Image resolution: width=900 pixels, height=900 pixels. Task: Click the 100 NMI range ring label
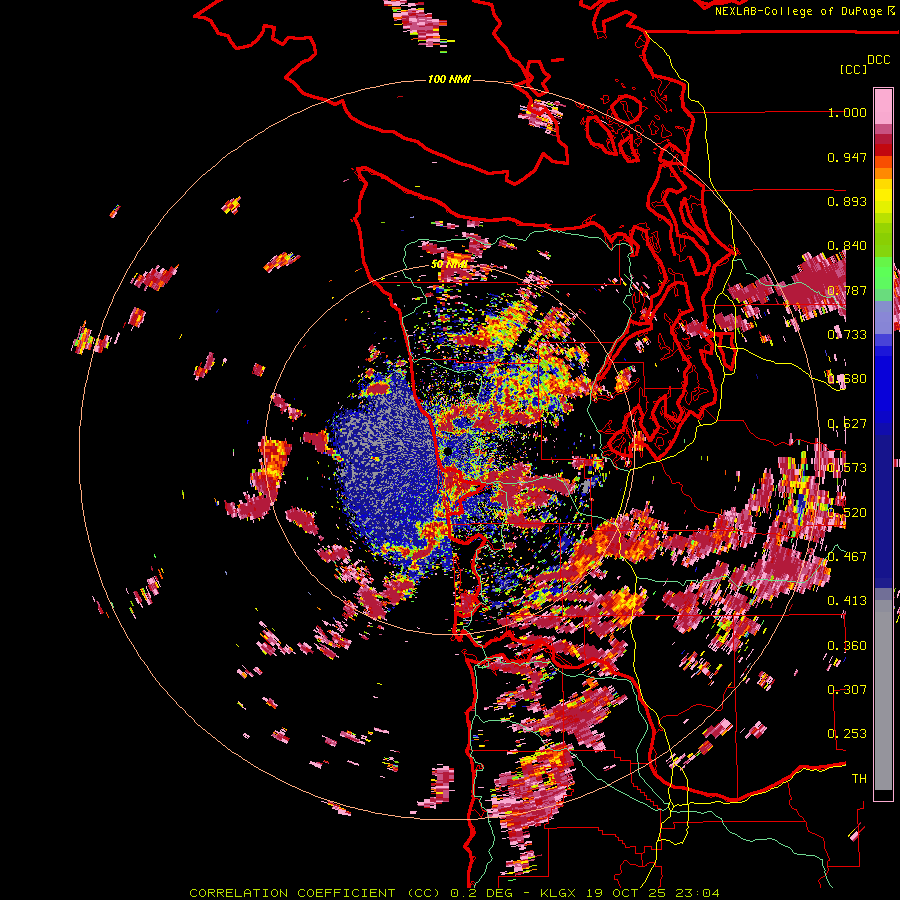(449, 79)
